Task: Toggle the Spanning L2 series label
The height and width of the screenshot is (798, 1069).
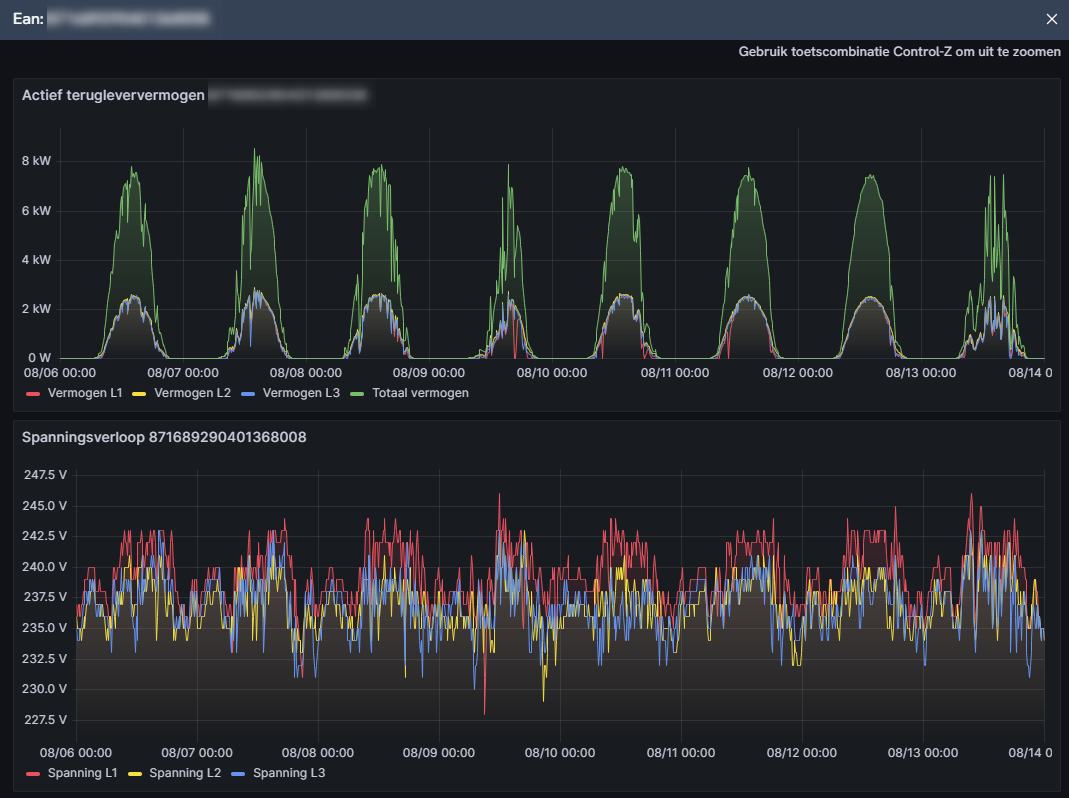Action: point(183,773)
